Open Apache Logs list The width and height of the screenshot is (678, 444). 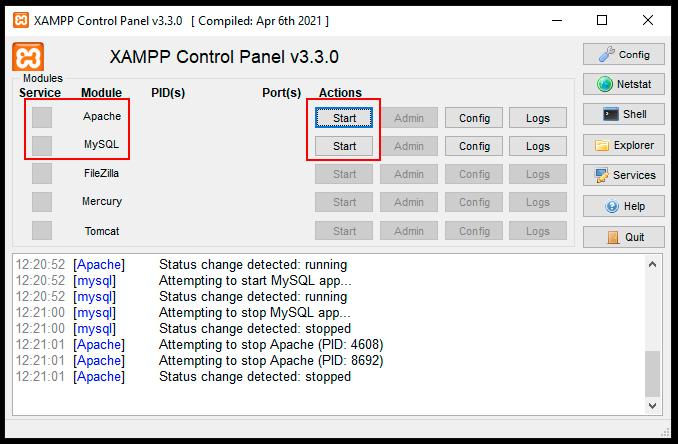(x=537, y=118)
